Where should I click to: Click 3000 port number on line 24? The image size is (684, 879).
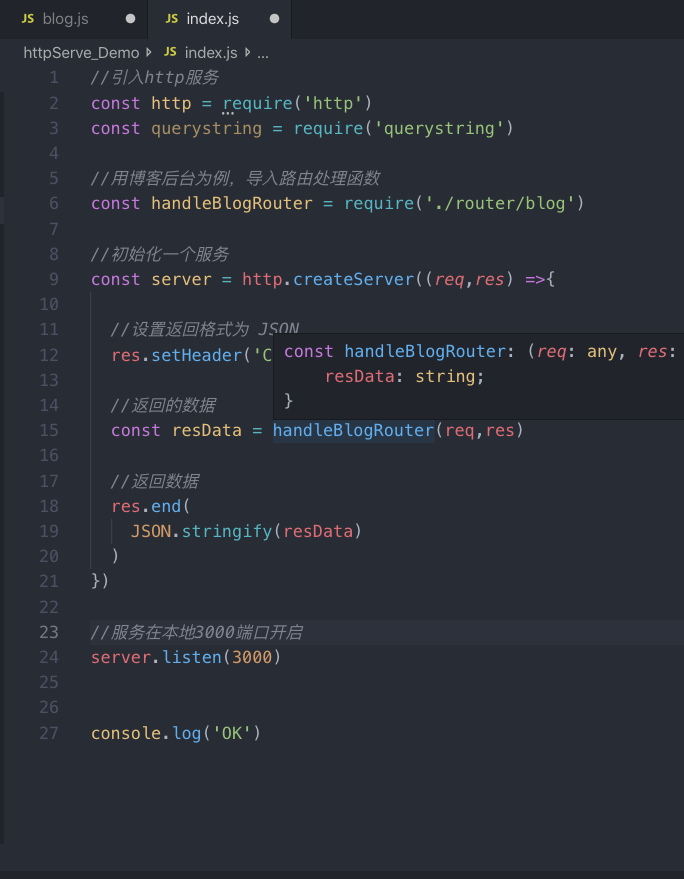click(x=252, y=657)
